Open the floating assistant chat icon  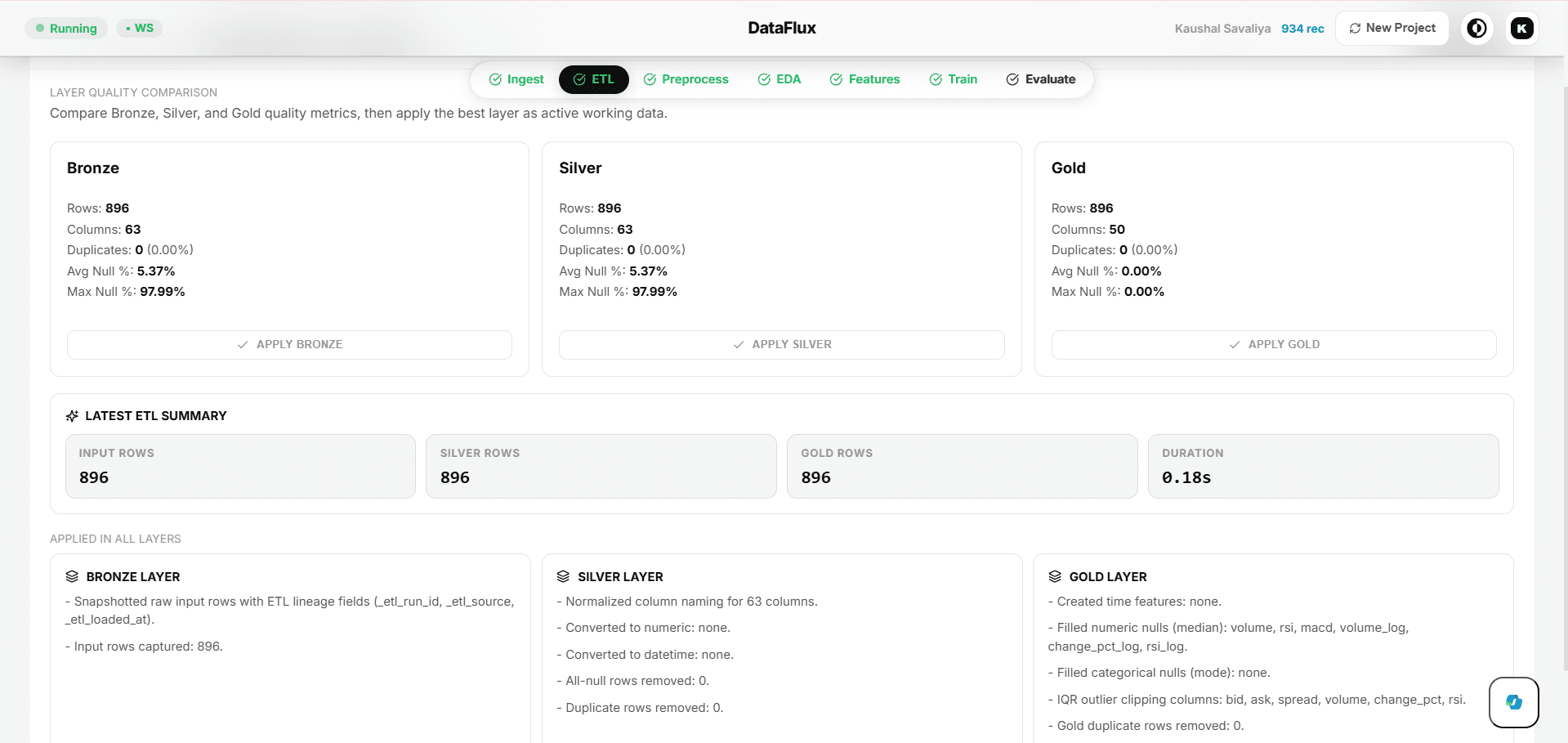[1513, 702]
